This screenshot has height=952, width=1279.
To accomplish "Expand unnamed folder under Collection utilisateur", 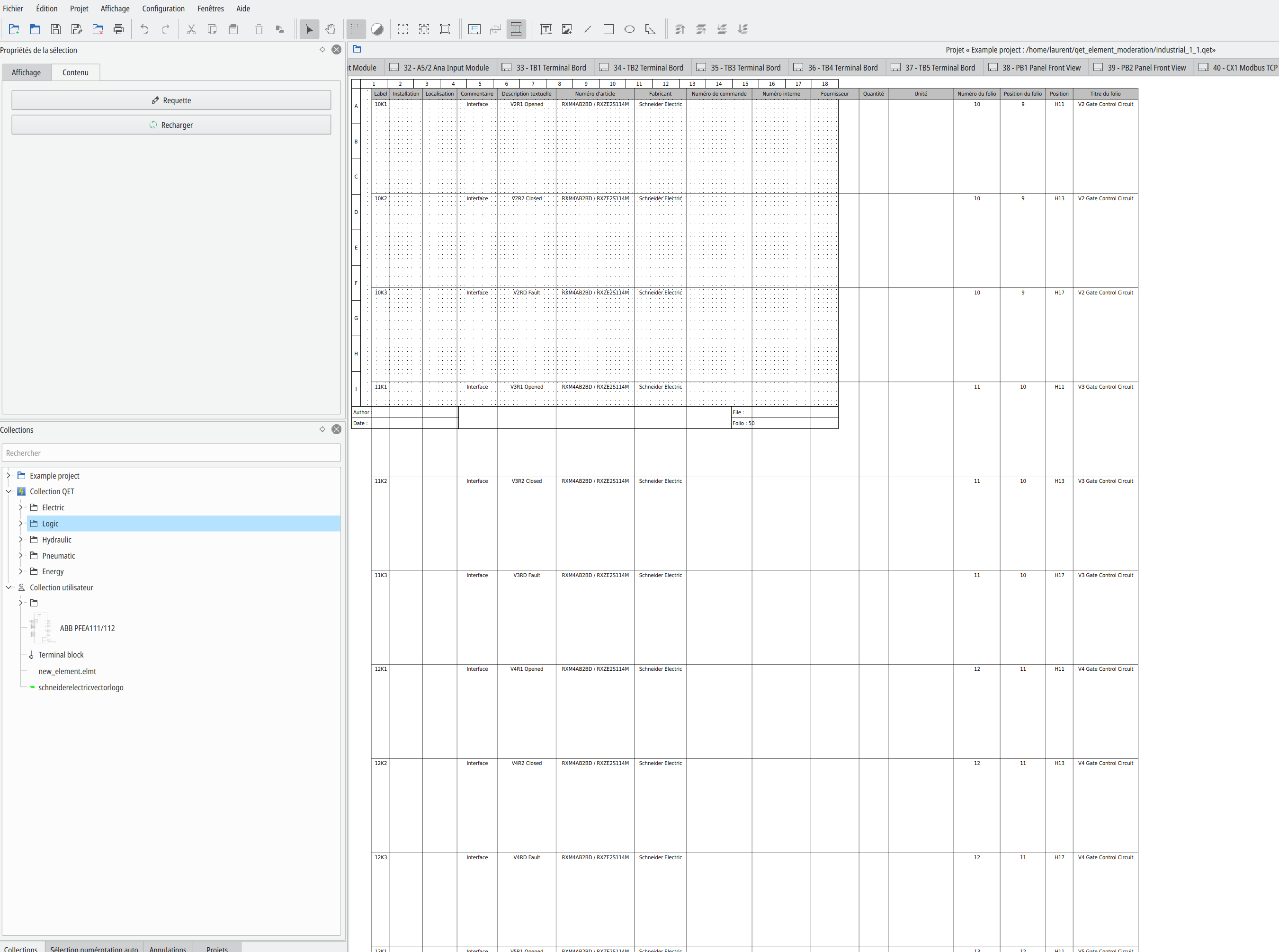I will coord(21,603).
